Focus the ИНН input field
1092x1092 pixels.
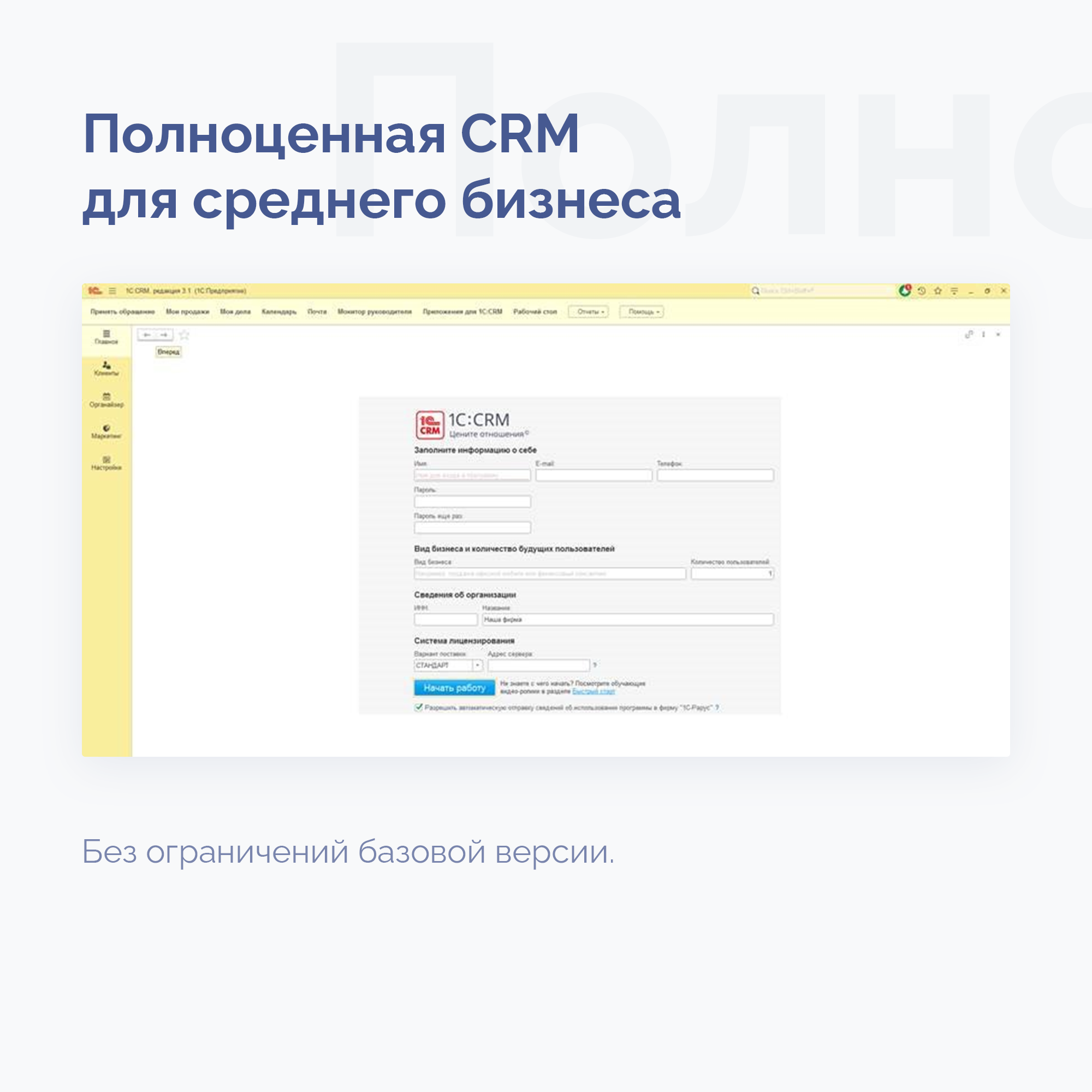(x=446, y=620)
